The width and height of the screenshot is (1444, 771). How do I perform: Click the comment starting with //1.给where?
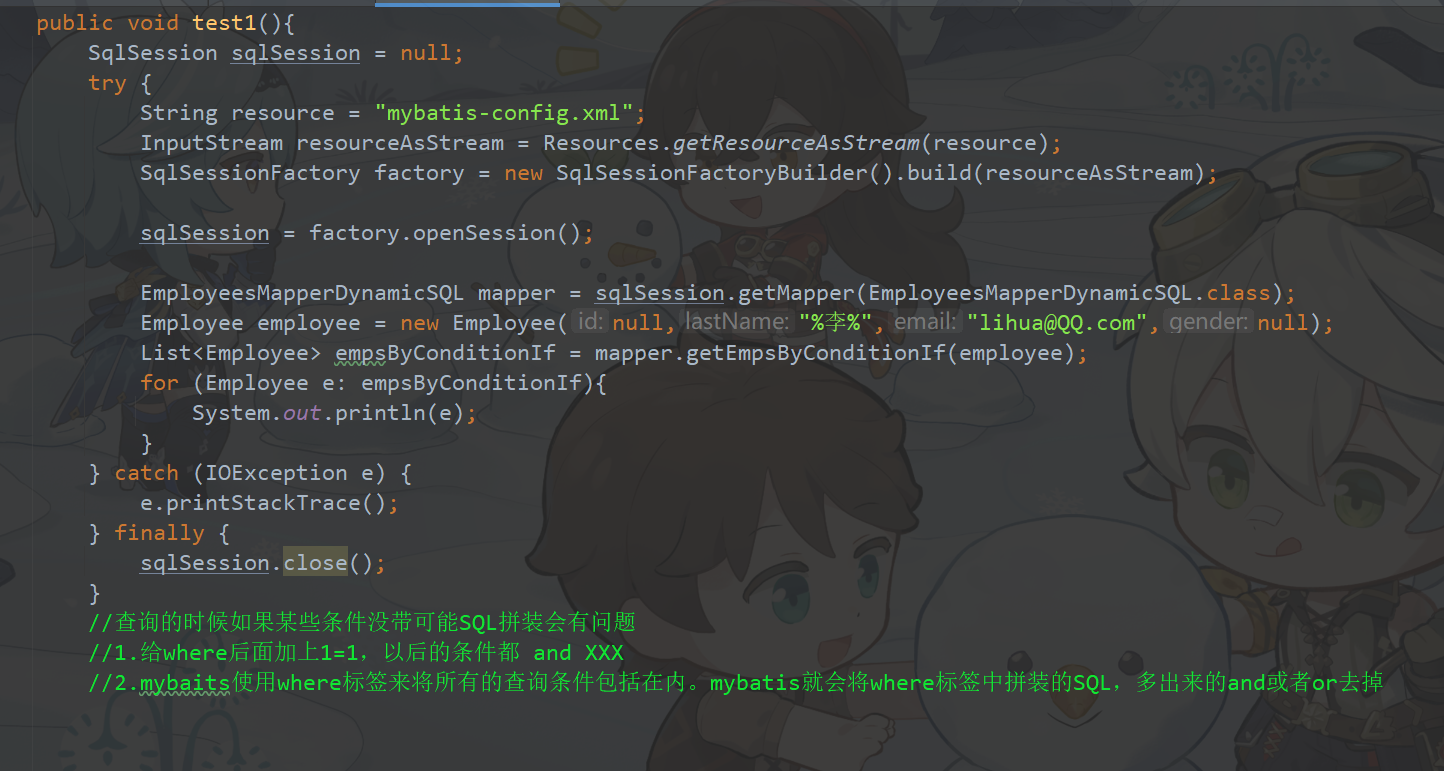(356, 653)
